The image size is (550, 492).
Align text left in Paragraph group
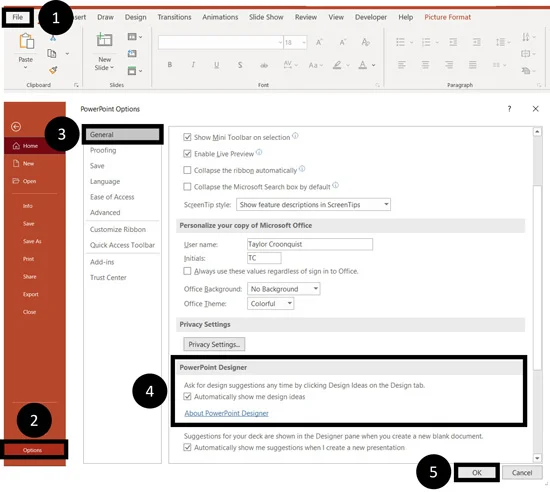coord(402,65)
